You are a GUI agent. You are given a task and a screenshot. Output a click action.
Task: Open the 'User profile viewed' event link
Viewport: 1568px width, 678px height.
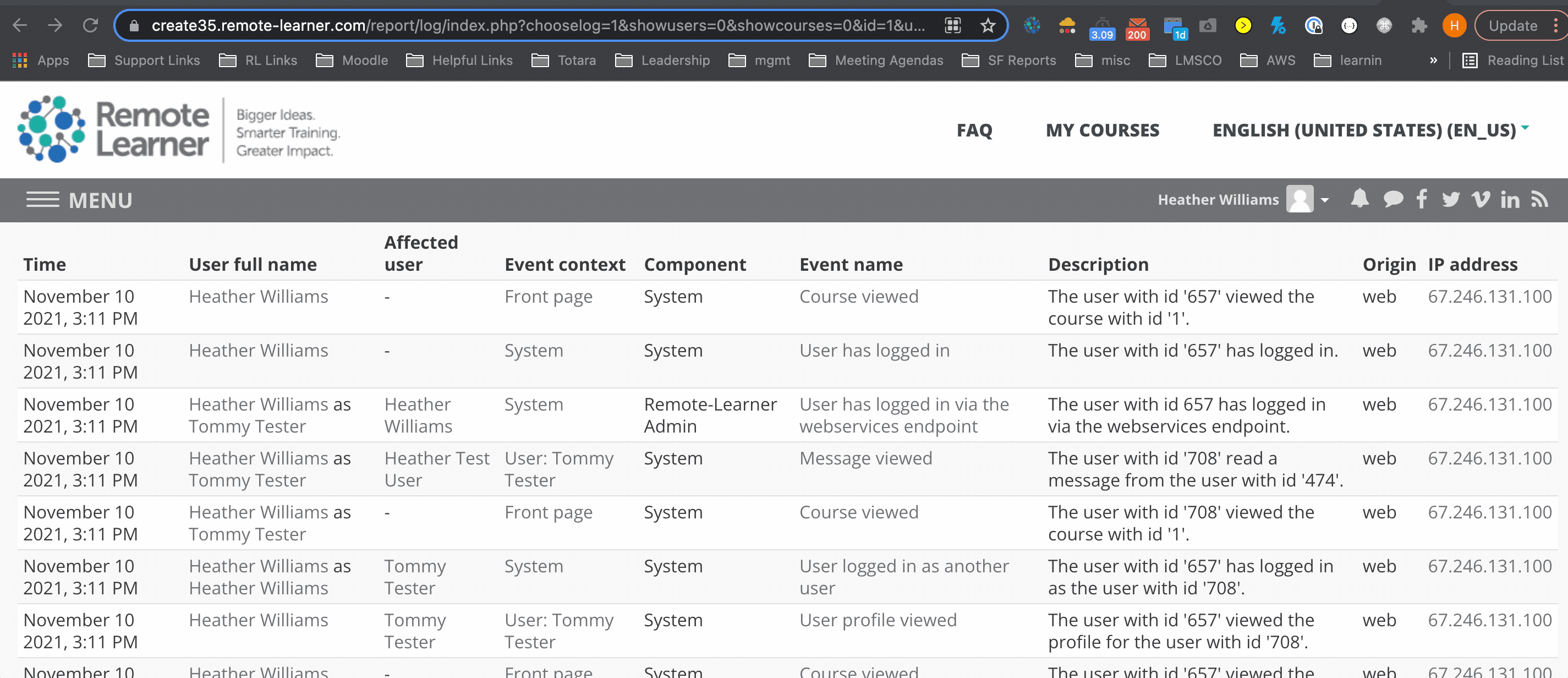click(878, 620)
